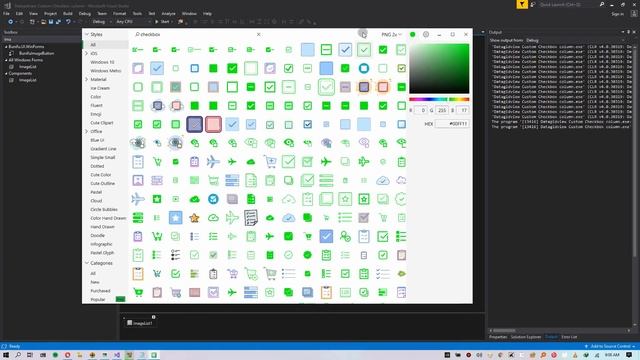Screen dimensions: 640x360
Task: Open the Analyze menu
Action: (x=168, y=13)
